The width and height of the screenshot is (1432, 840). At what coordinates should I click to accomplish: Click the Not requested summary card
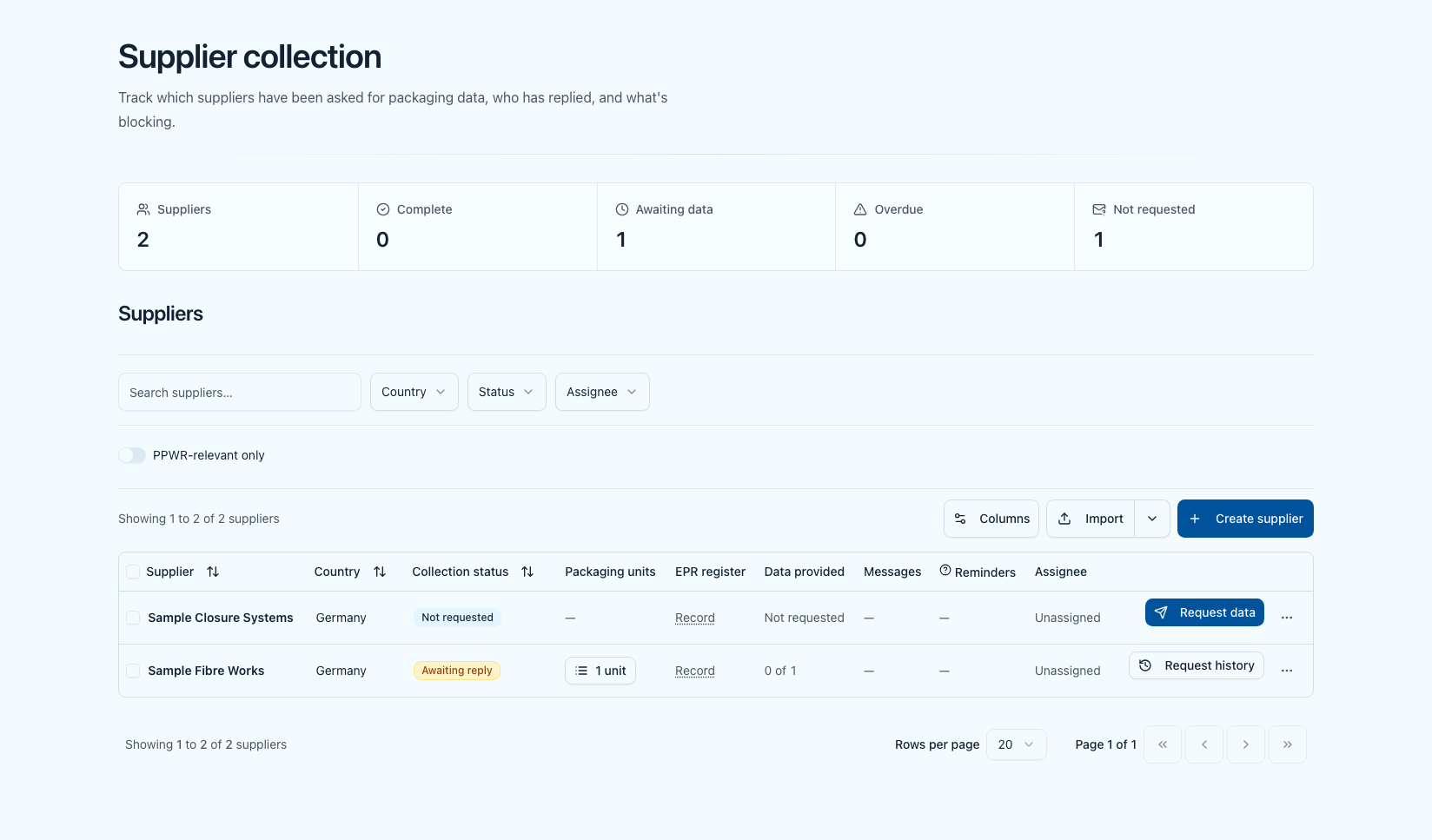point(1194,227)
